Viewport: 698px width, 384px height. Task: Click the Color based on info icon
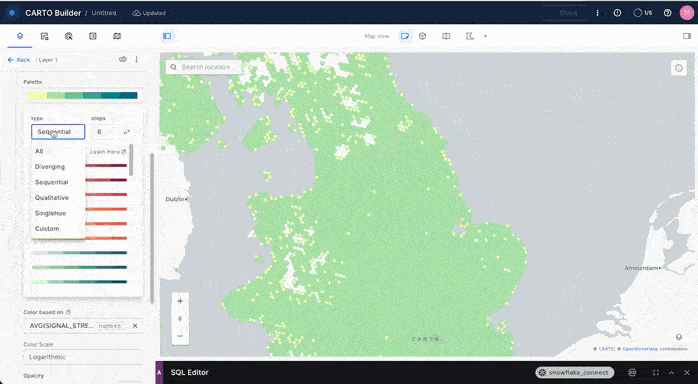tap(69, 312)
